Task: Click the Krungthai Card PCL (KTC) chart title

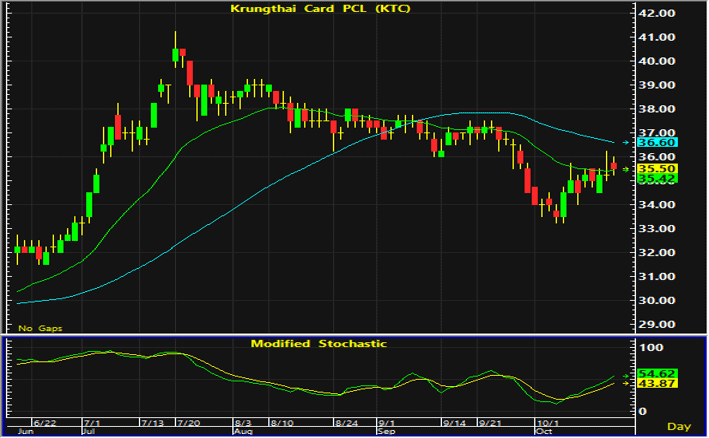Action: click(320, 9)
